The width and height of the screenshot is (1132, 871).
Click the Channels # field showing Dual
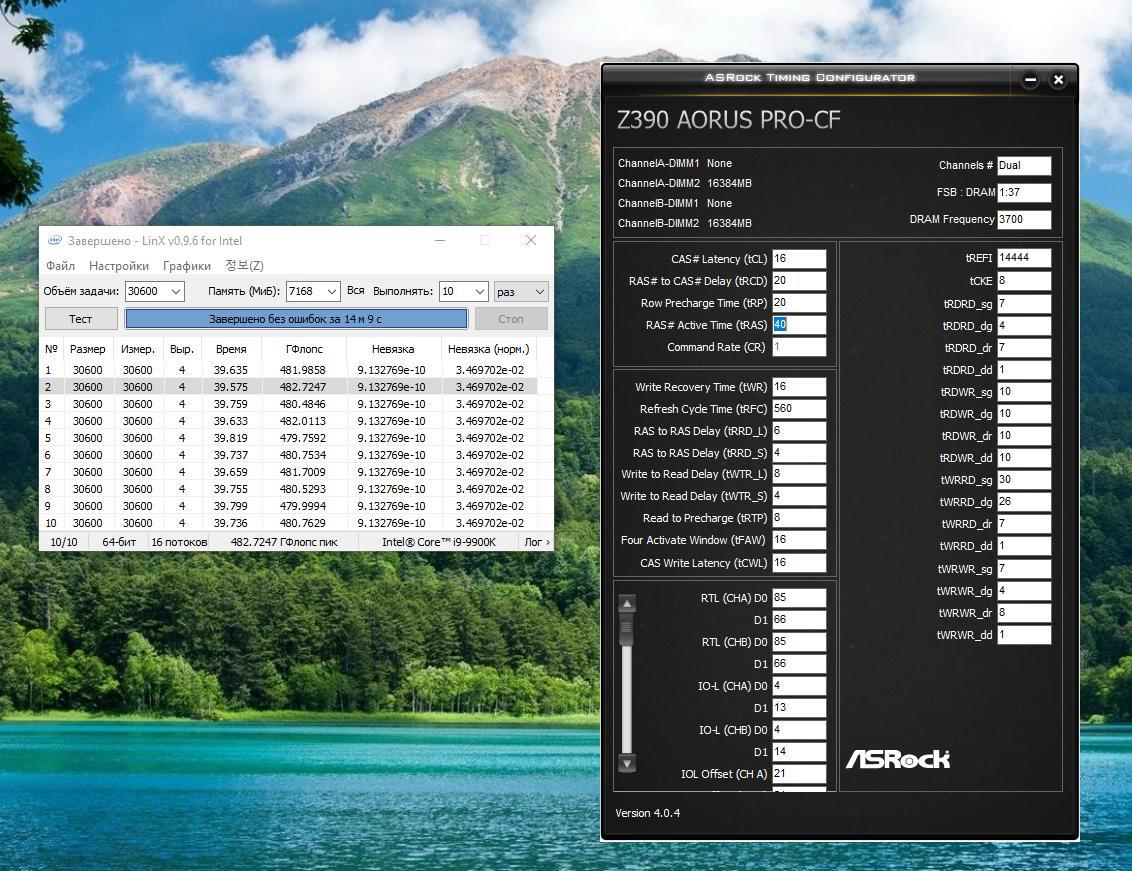pos(1024,165)
